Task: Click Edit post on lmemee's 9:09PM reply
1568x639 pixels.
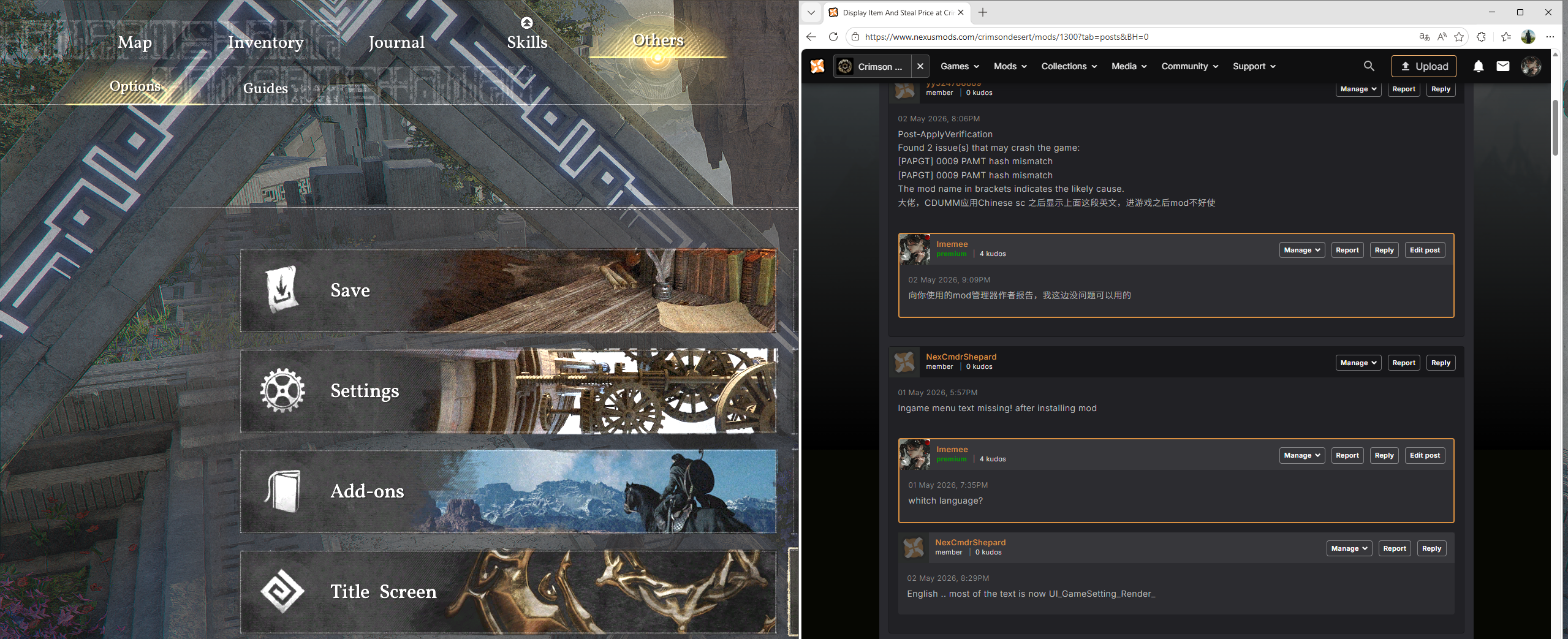Action: point(1425,250)
